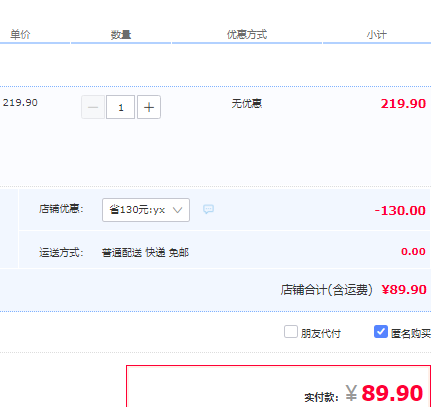Click the 数量 column header
Screen dimensions: 437x407
[121, 34]
